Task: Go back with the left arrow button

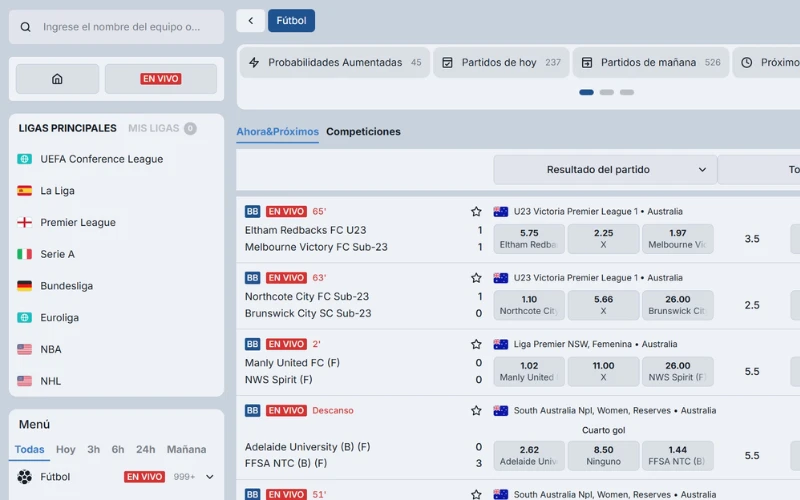Action: point(251,20)
